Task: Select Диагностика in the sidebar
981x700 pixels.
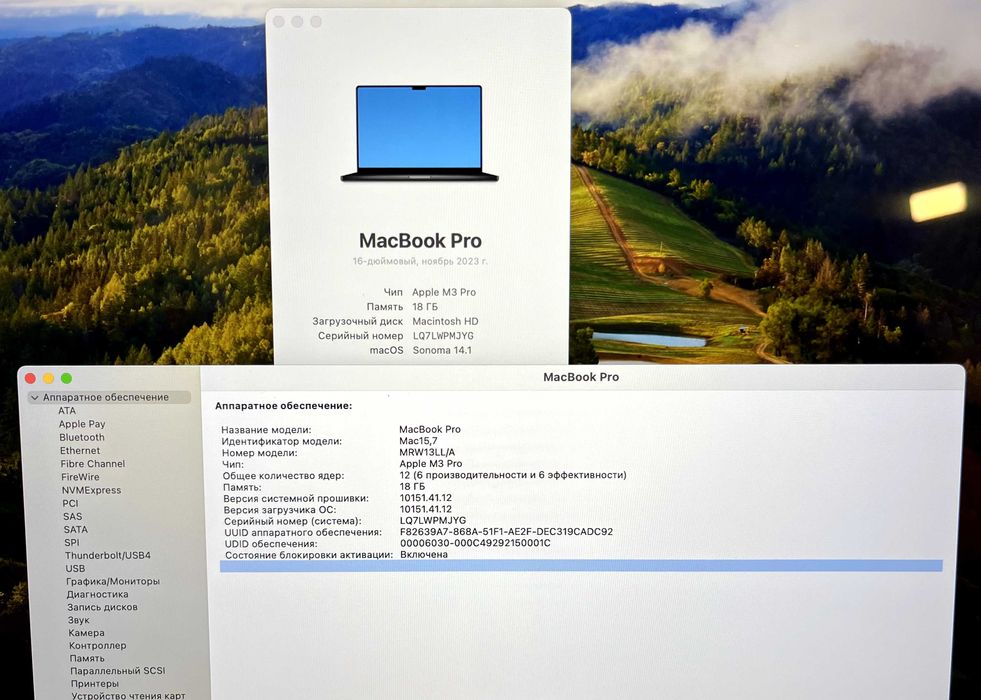Action: (98, 594)
